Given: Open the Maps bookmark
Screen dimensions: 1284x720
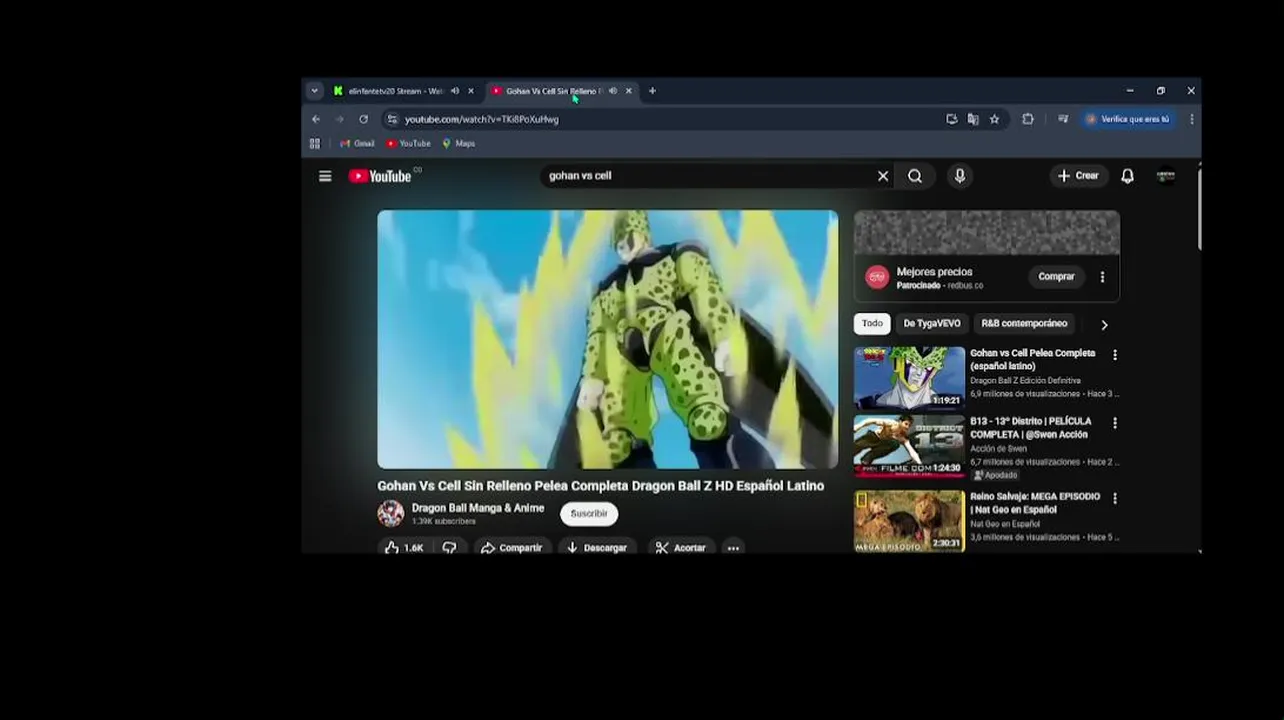Looking at the screenshot, I should point(458,144).
